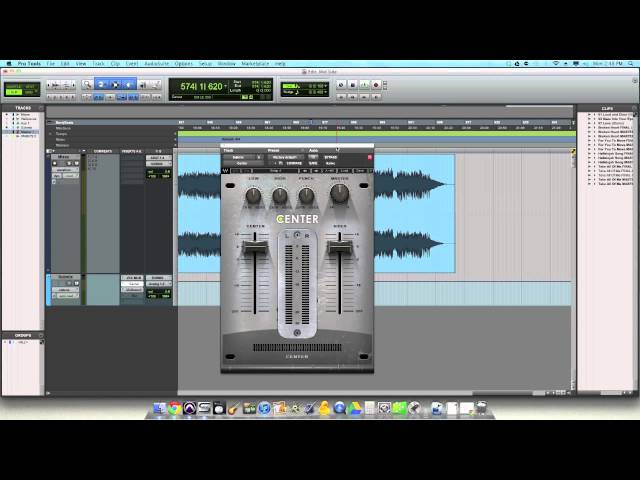The image size is (640, 480).
Task: Click the Waves A->B copy button
Action: pyautogui.click(x=330, y=171)
